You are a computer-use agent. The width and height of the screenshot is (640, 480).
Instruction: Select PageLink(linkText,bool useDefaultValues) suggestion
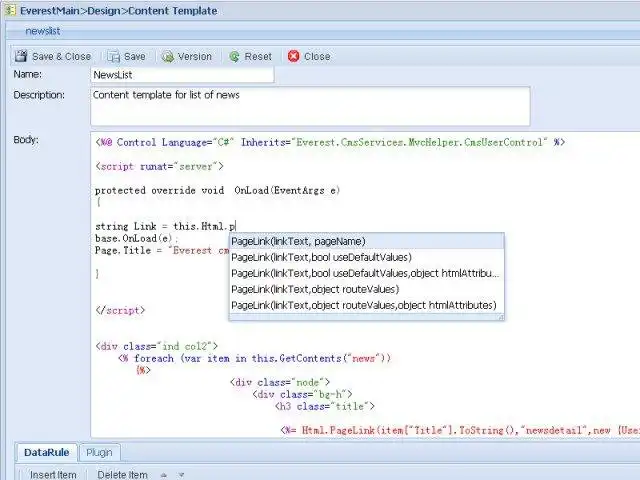tap(367, 257)
